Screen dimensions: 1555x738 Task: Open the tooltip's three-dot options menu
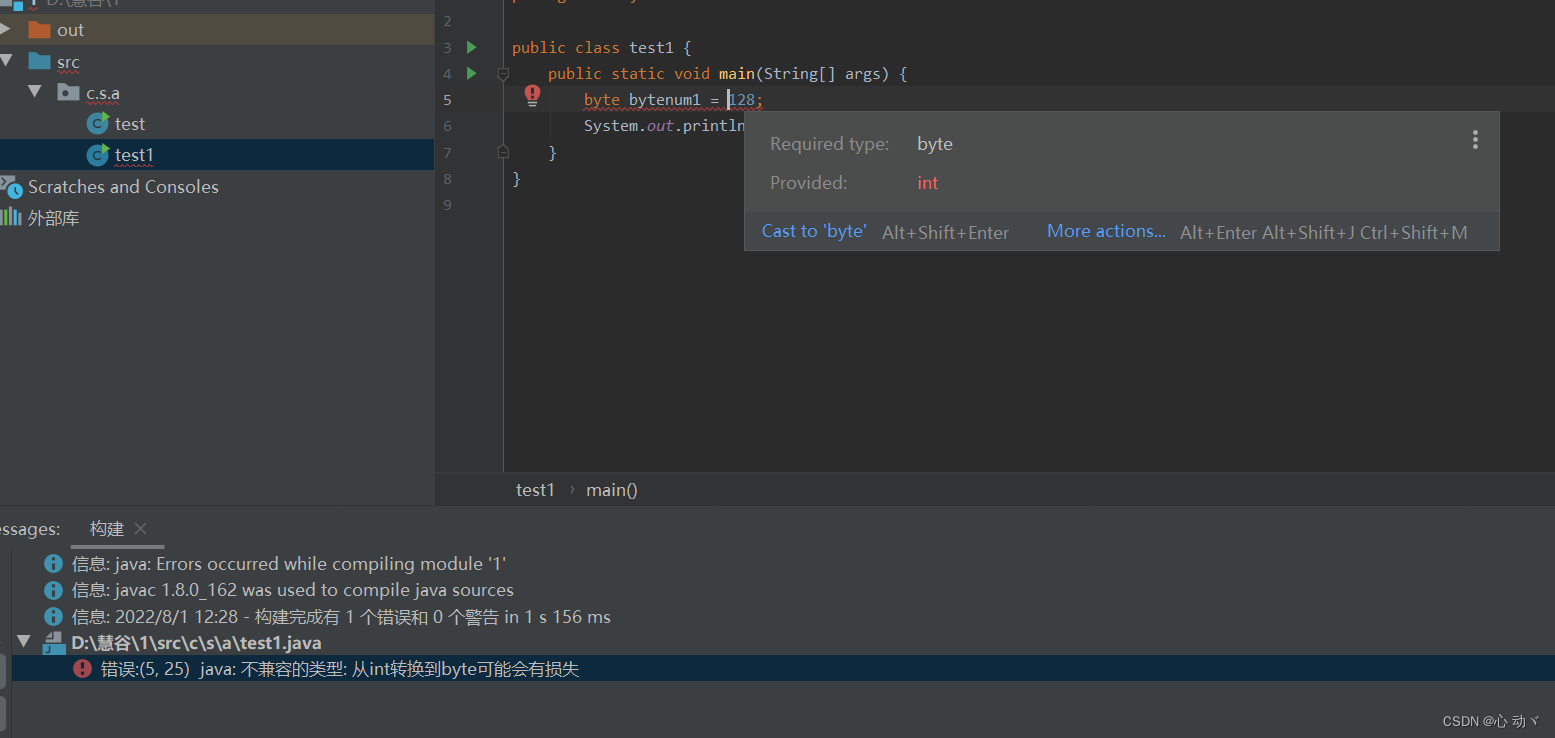tap(1475, 140)
